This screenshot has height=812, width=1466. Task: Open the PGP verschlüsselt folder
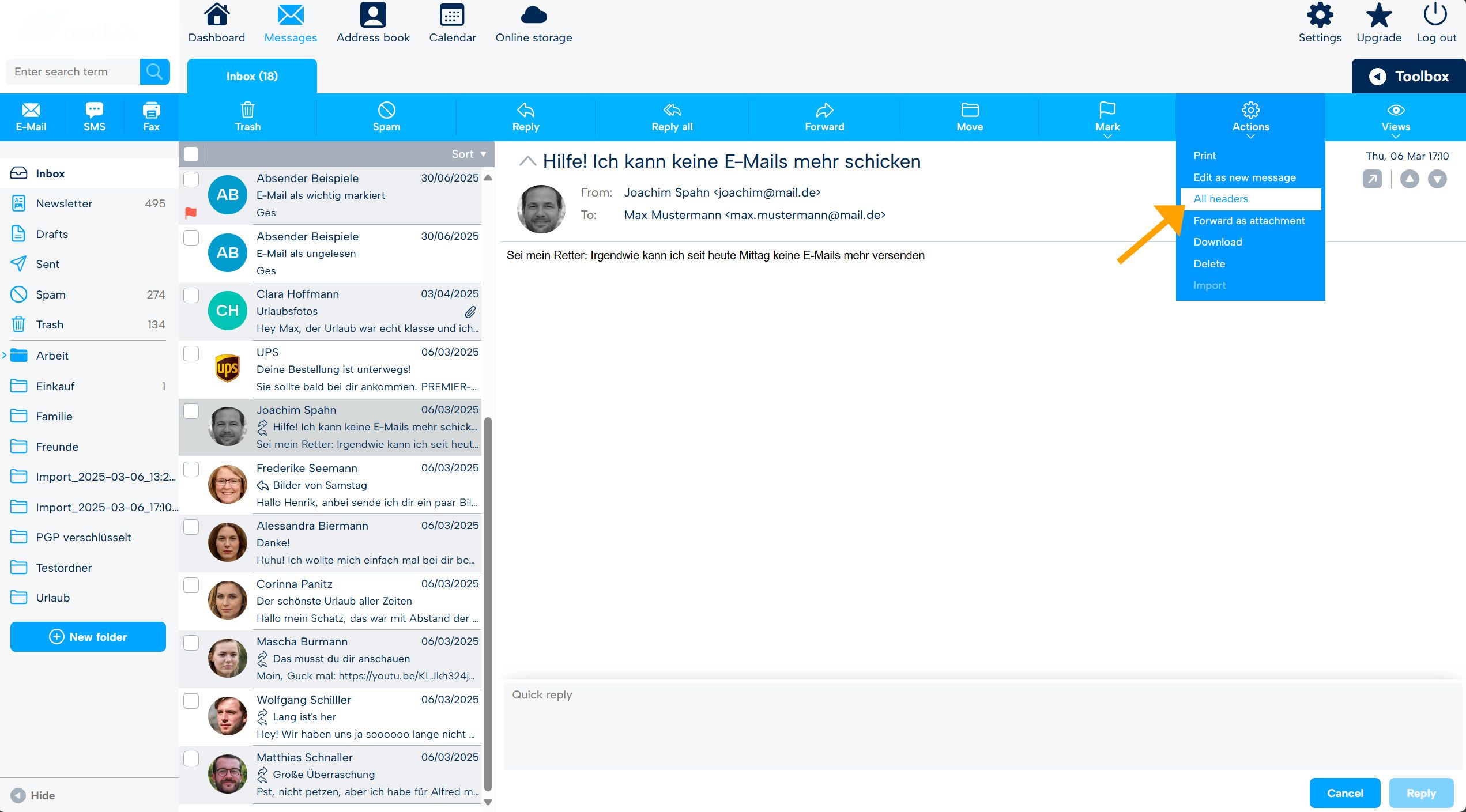coord(89,537)
